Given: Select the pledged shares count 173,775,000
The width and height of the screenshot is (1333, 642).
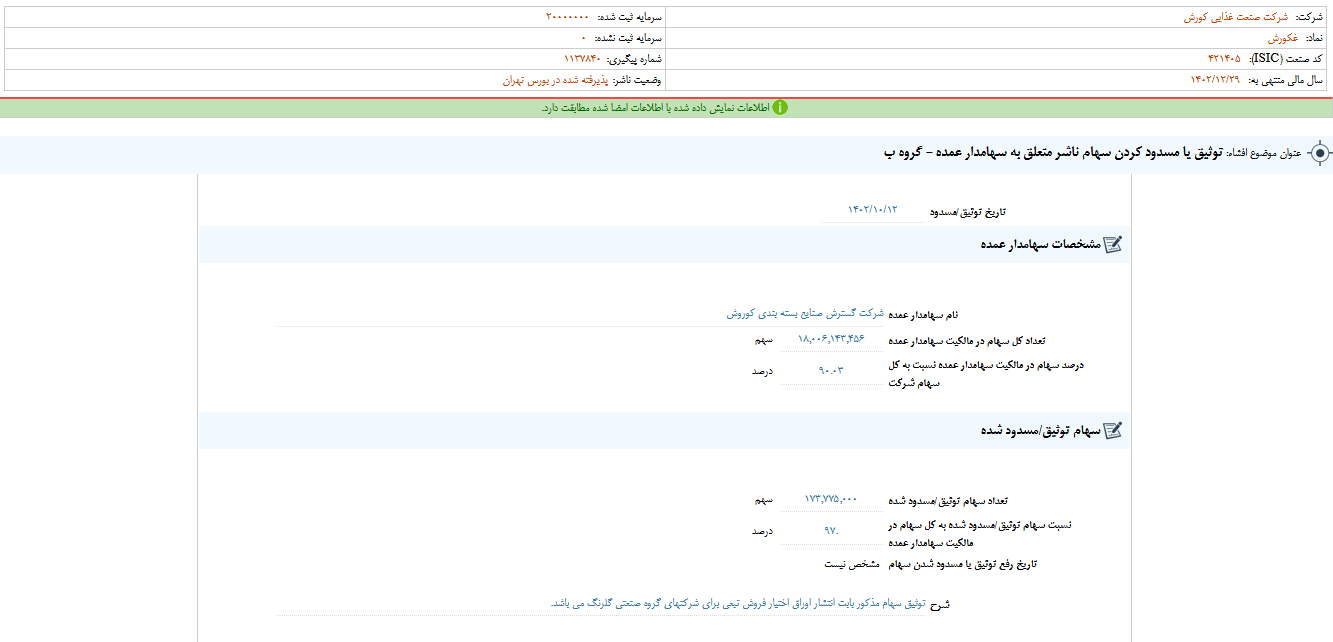Looking at the screenshot, I should coord(830,498).
